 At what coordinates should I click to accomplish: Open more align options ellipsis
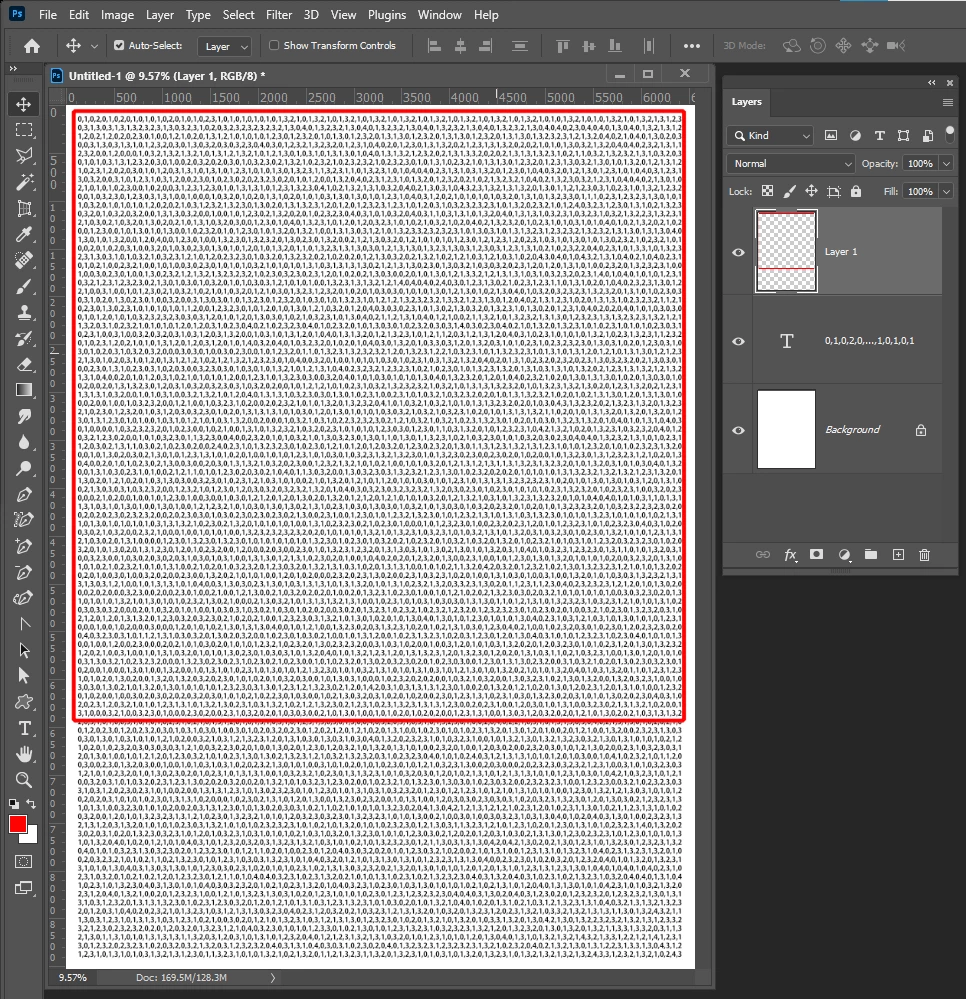(x=691, y=46)
